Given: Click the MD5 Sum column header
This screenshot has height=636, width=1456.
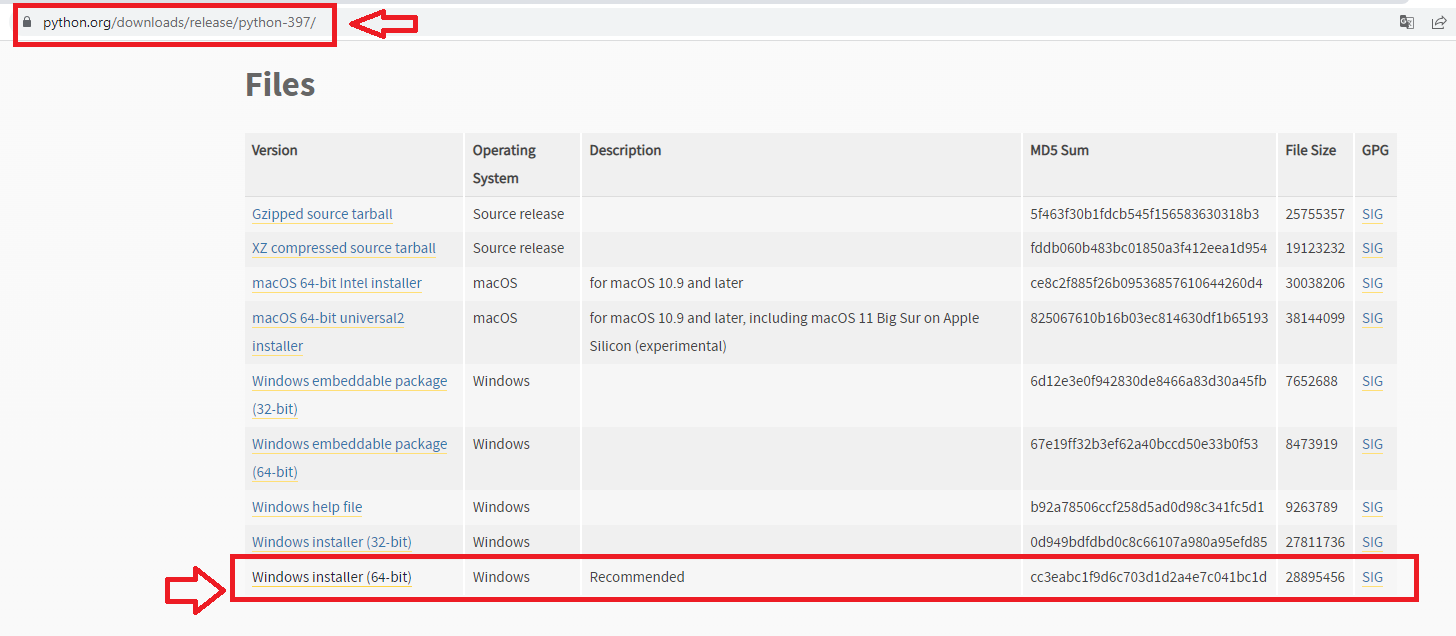Looking at the screenshot, I should tap(1059, 150).
